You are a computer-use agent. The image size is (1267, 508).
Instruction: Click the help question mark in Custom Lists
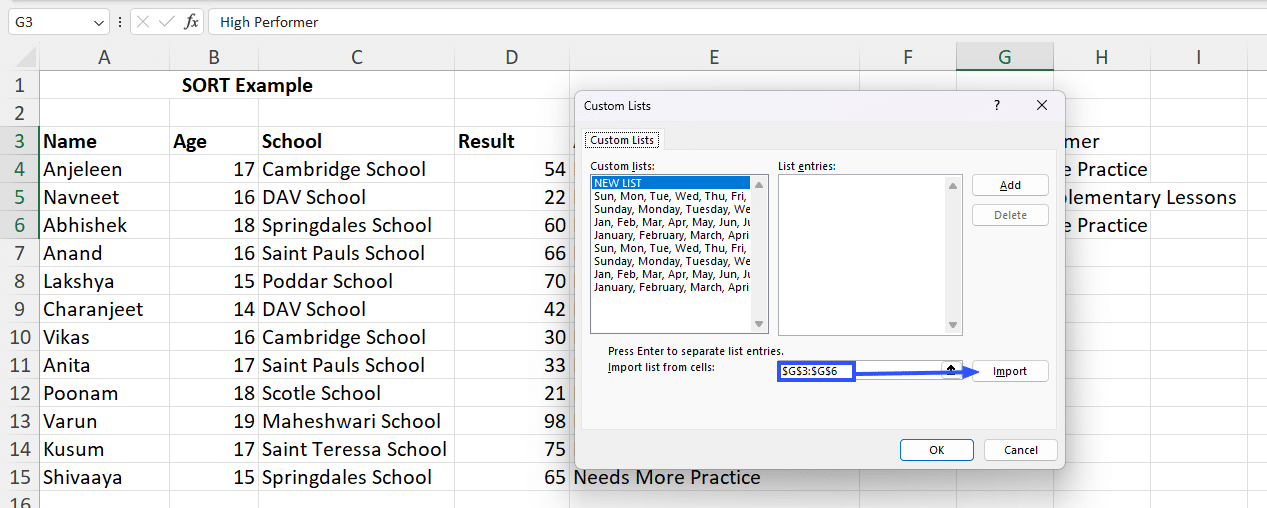(996, 105)
